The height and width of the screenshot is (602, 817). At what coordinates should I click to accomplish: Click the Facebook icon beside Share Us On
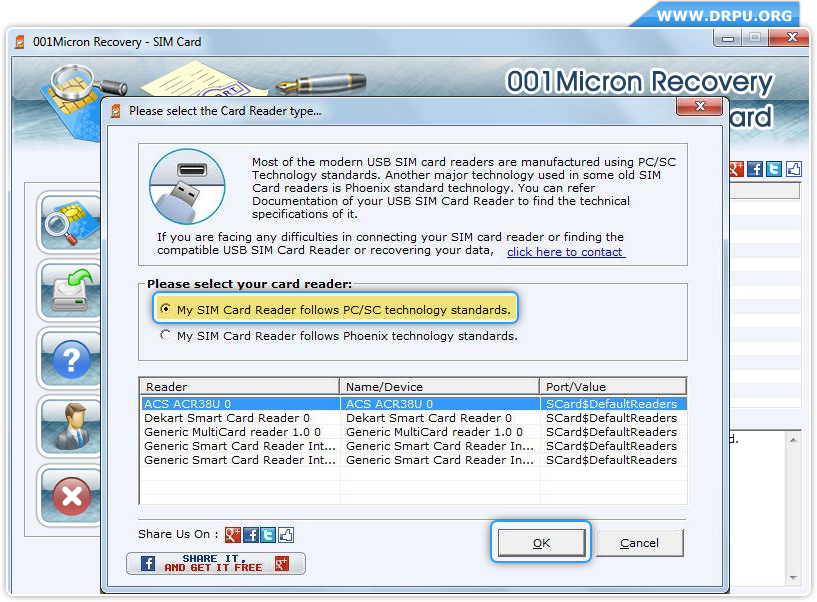251,535
